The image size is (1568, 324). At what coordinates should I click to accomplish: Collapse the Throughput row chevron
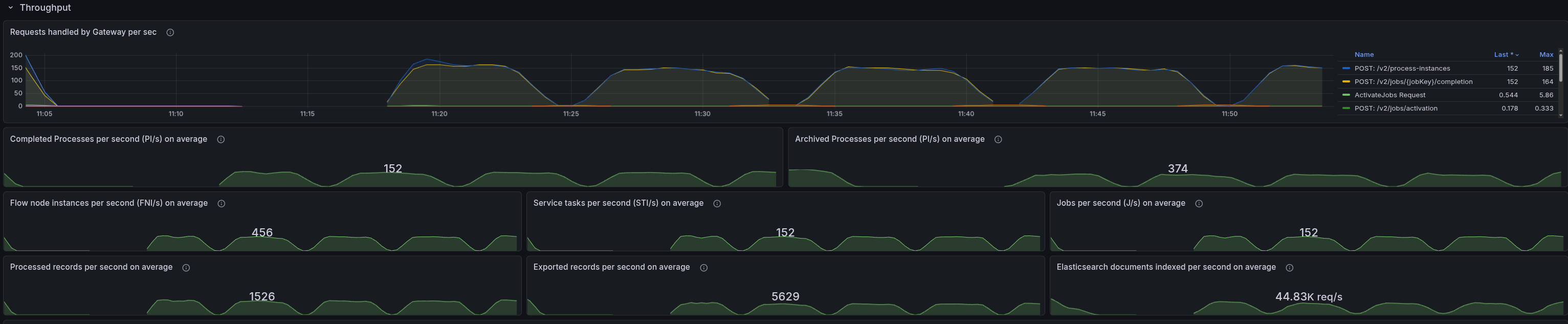pos(10,8)
